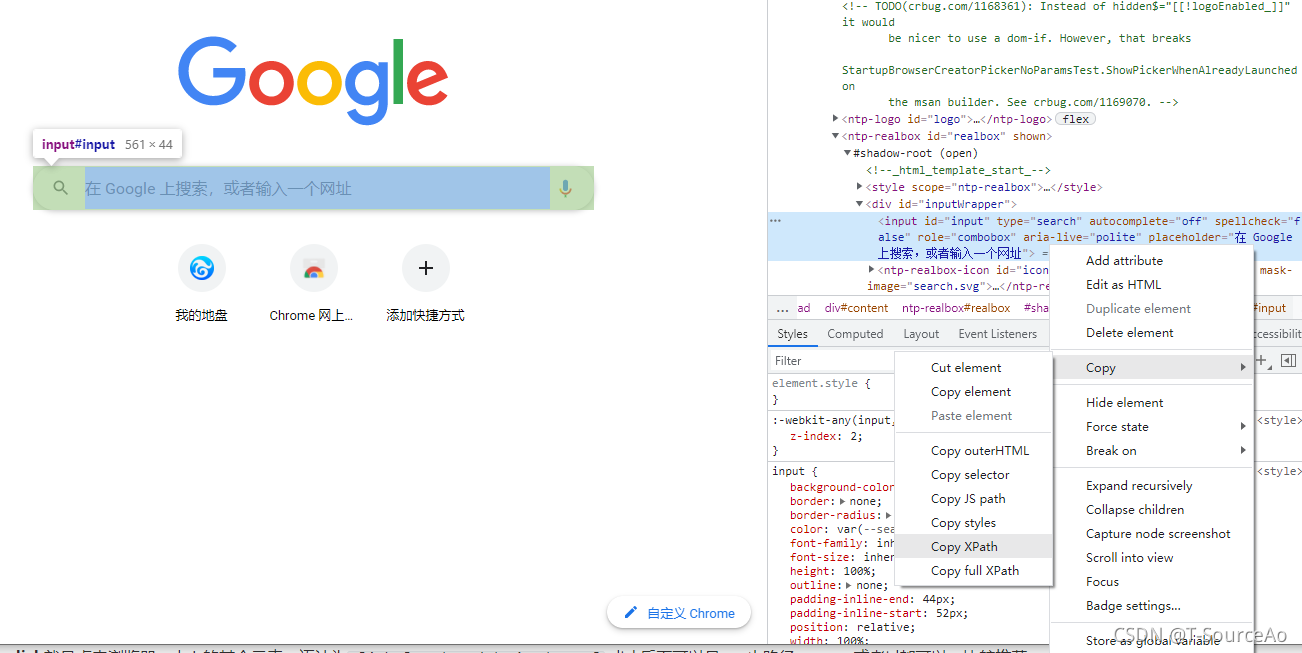The height and width of the screenshot is (653, 1302).
Task: Open the Break on submenu
Action: (x=1152, y=450)
